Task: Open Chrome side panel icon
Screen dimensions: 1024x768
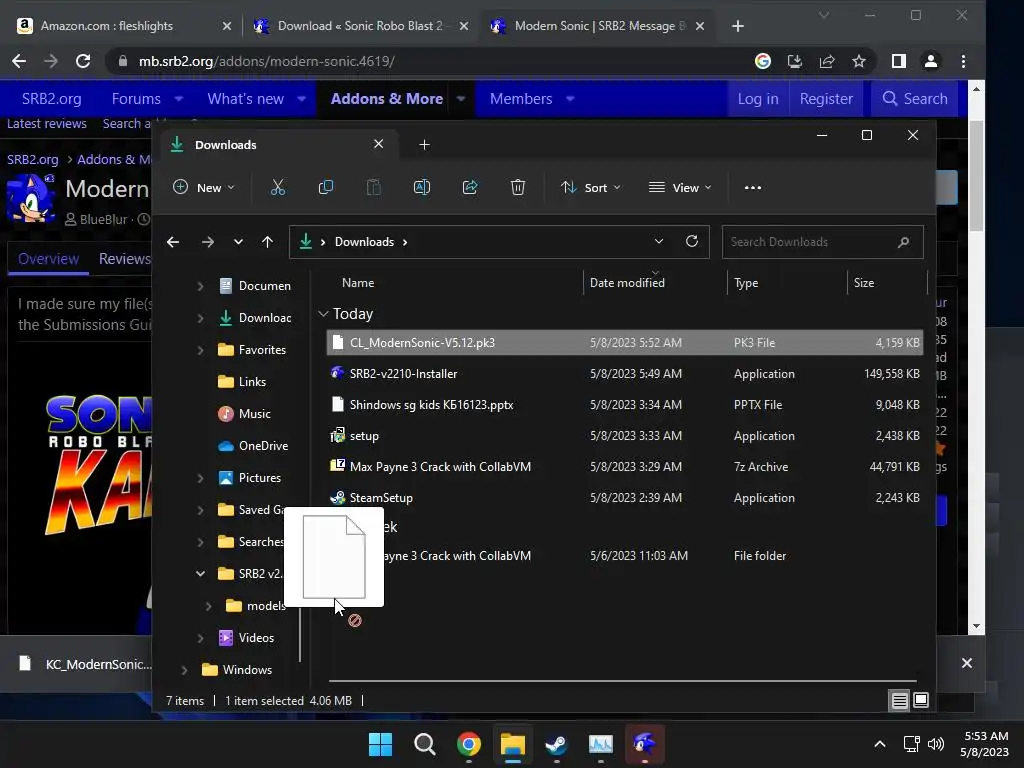Action: pos(899,61)
